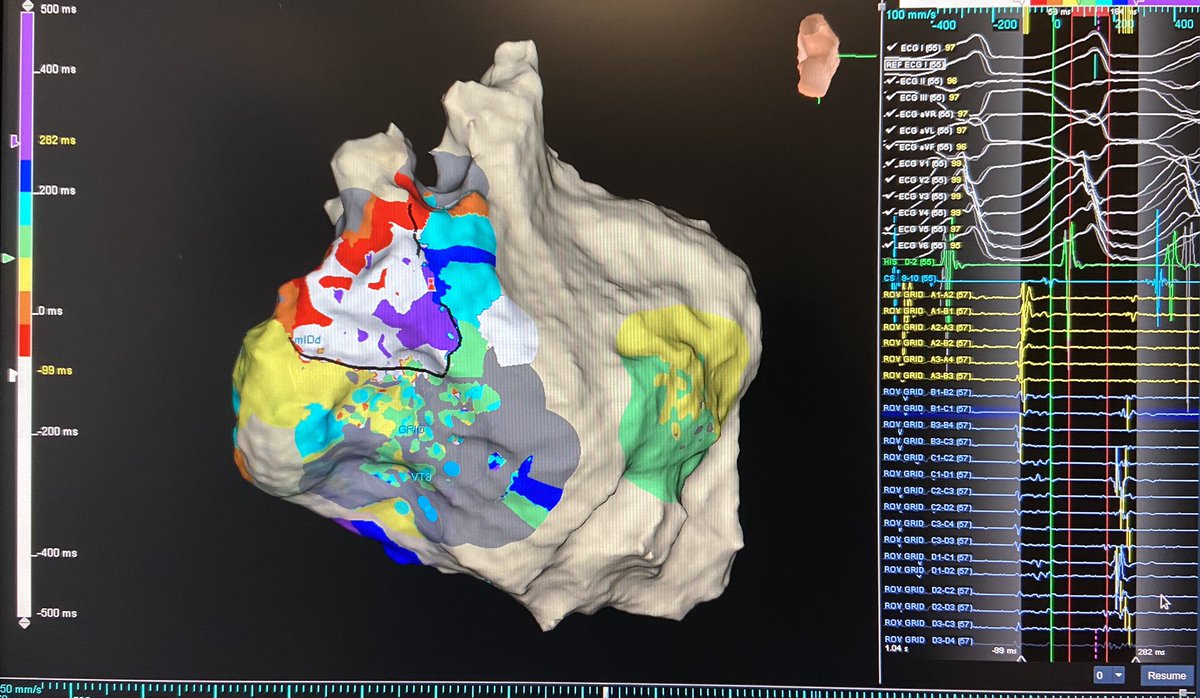Toggle the ECG aVF channel checkmark
1200x698 pixels.
point(892,147)
